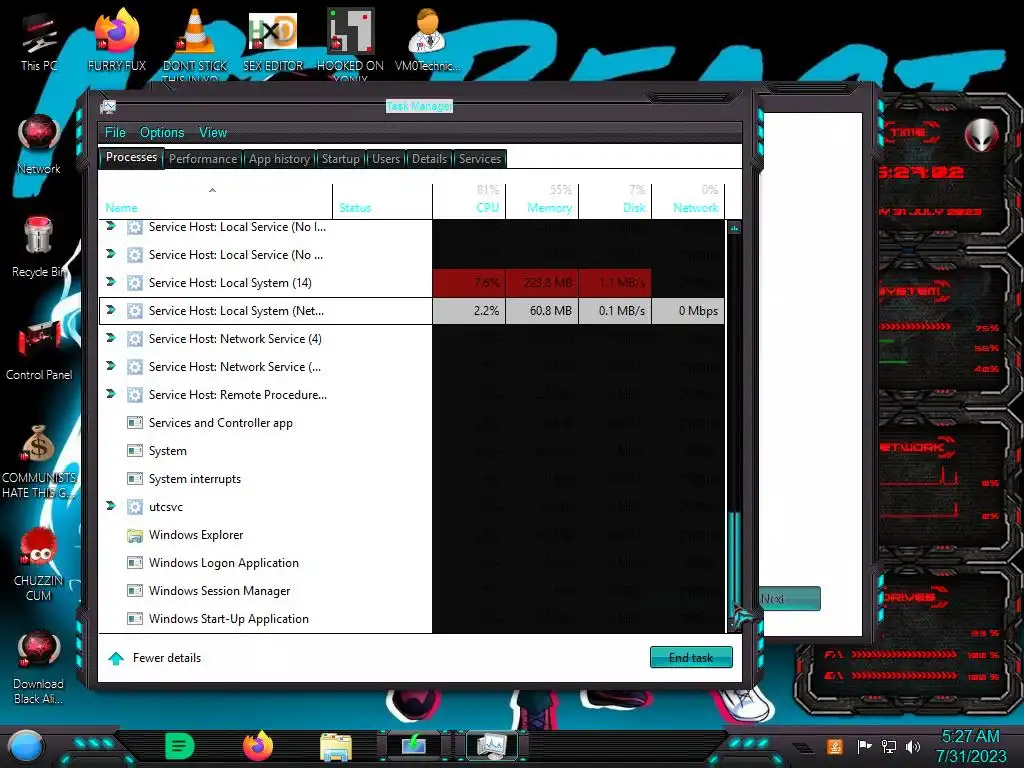Open the COMMUNISTS HATE THIS money bag icon
Screen dimensions: 1024x768
coord(39,460)
